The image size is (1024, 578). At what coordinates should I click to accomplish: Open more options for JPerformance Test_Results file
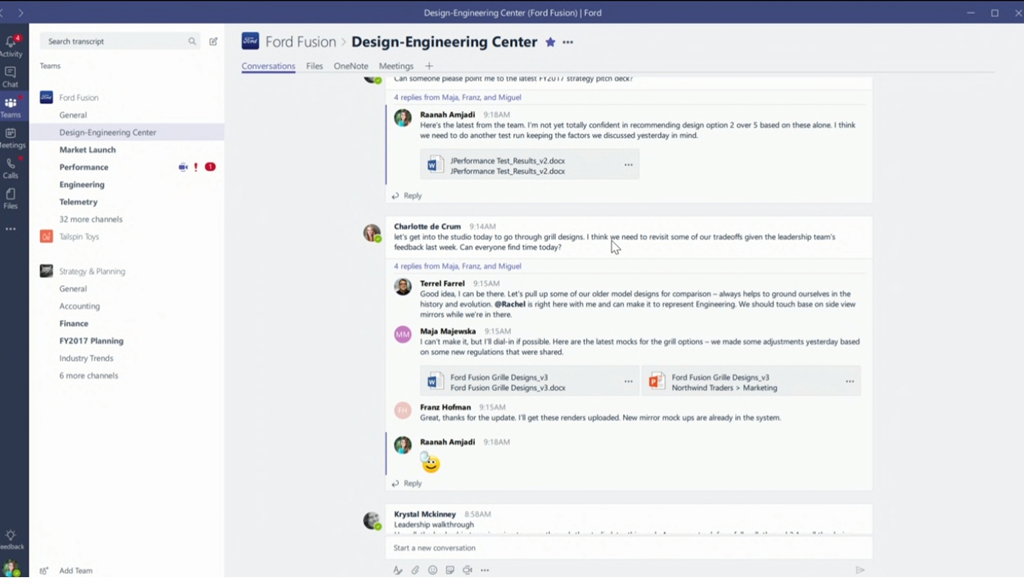pyautogui.click(x=628, y=165)
